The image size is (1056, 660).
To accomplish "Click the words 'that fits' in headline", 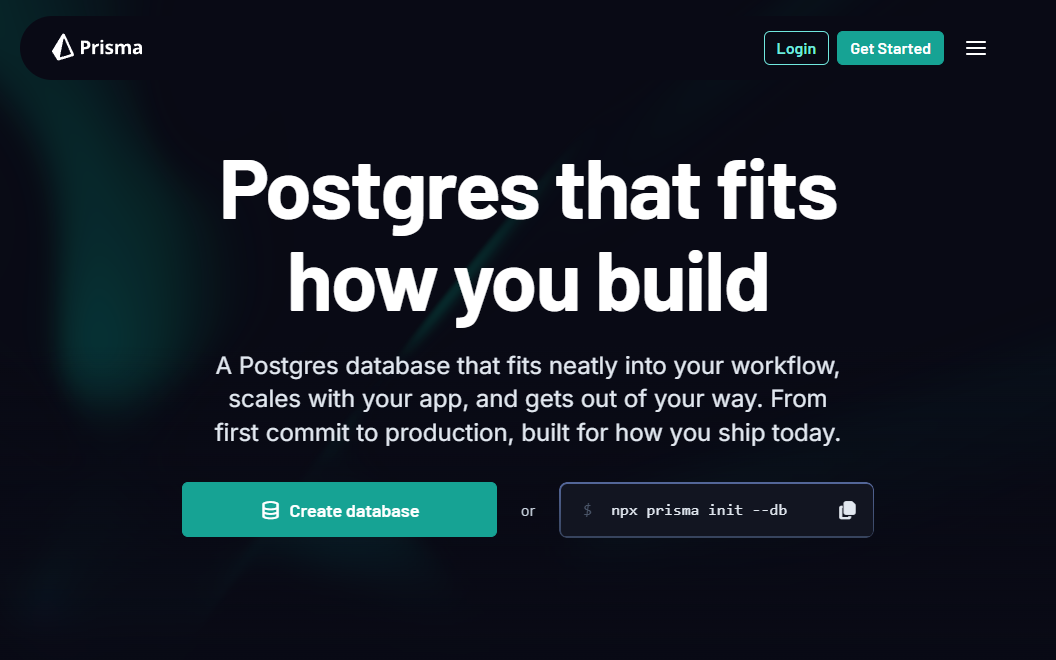I will tap(696, 189).
